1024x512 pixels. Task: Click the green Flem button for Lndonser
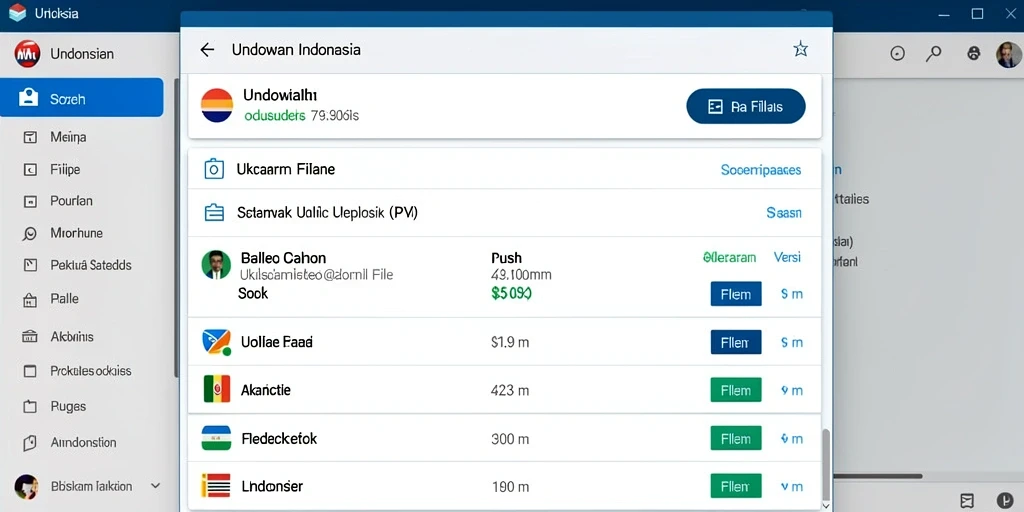pos(736,486)
